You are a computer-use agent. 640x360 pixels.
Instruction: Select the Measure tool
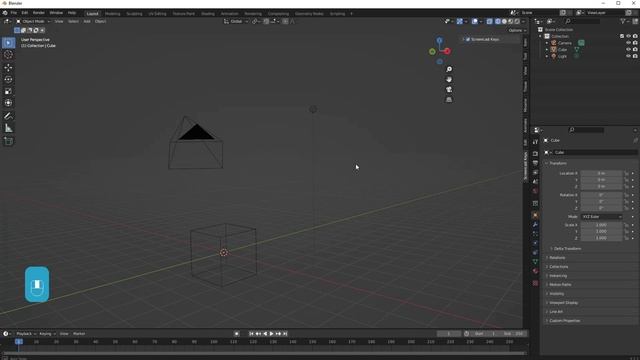[x=8, y=128]
